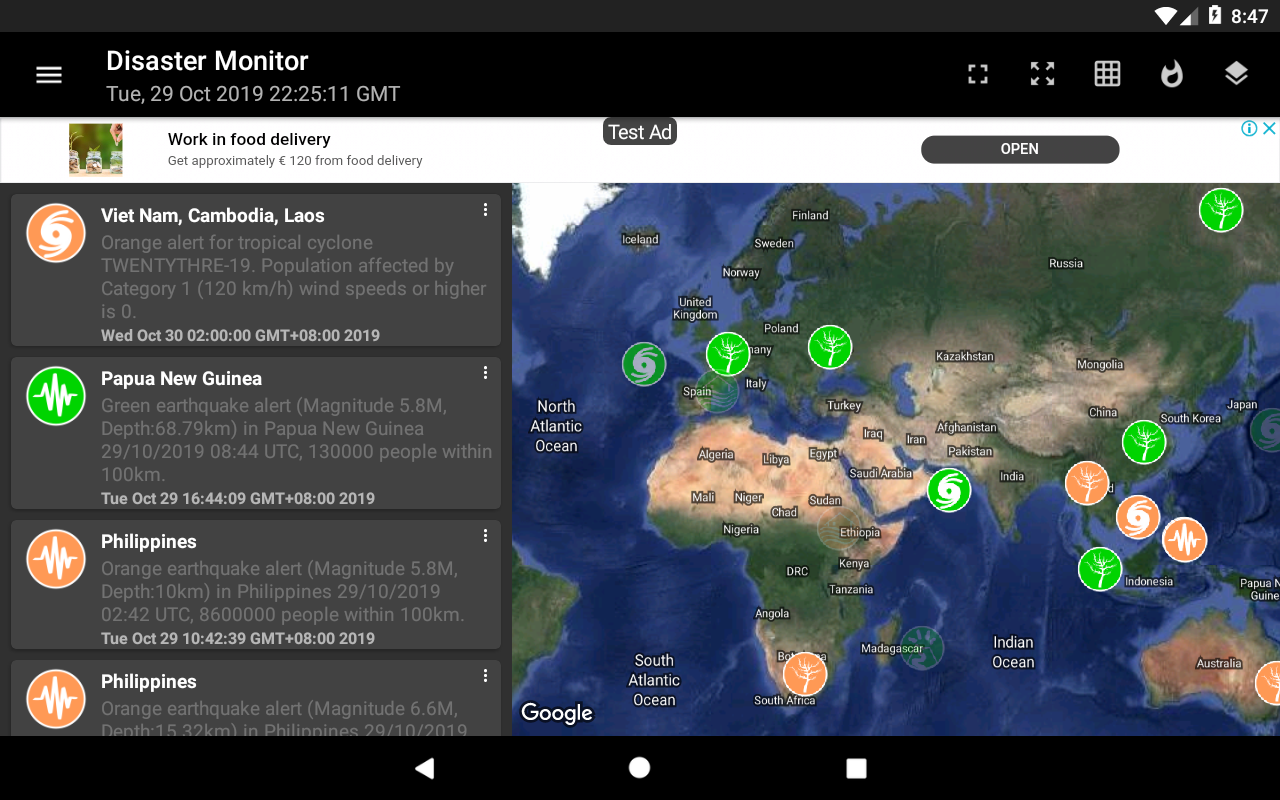This screenshot has width=1280, height=800.
Task: Tap the battery icon in status bar
Action: (1215, 15)
